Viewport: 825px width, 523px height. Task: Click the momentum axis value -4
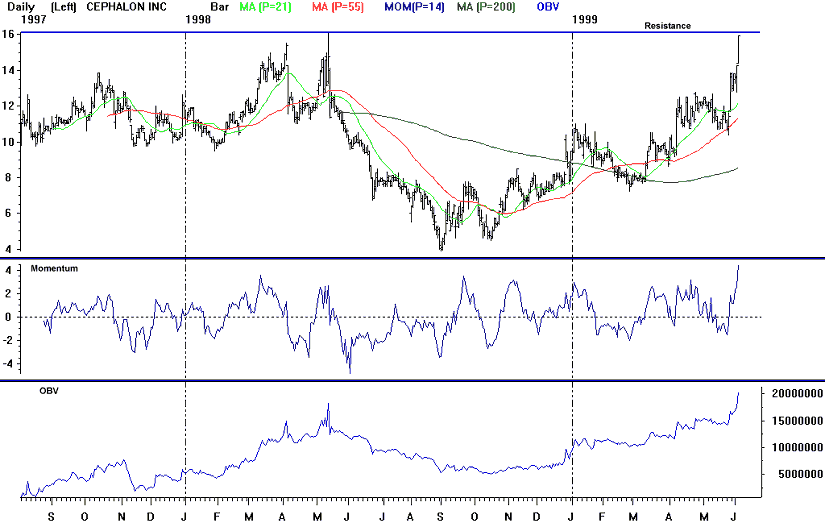click(7, 364)
